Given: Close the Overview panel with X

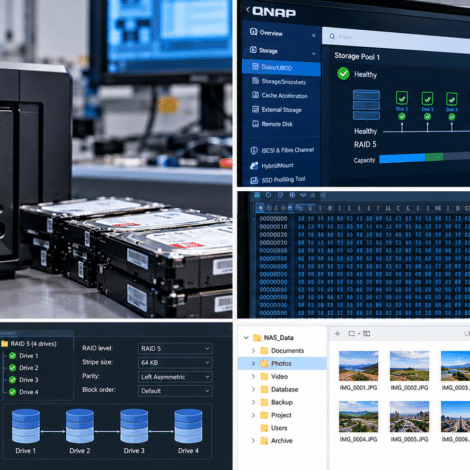Looking at the screenshot, I should point(314,35).
